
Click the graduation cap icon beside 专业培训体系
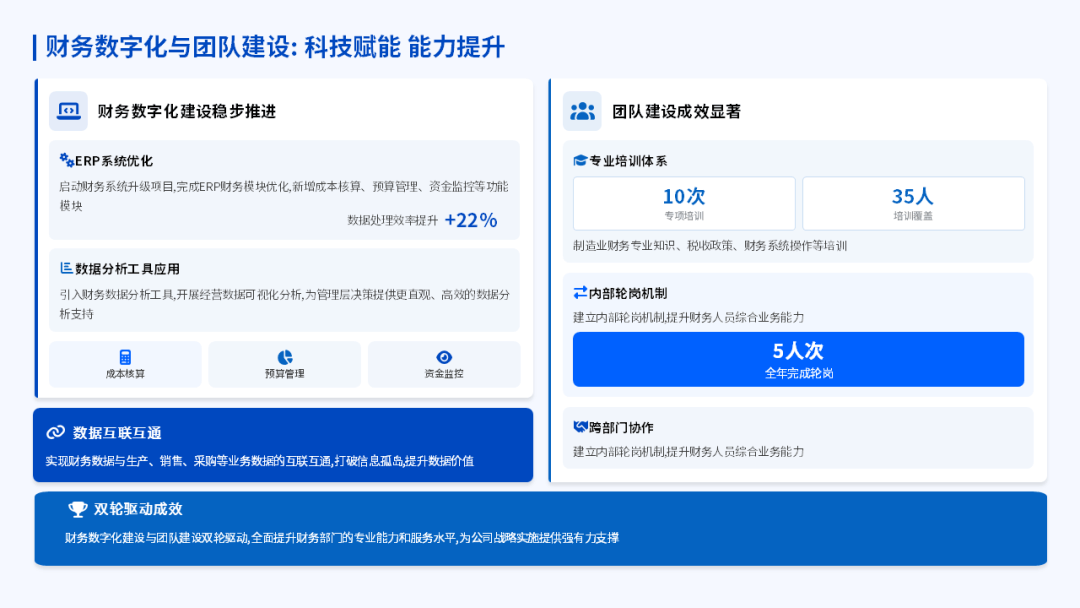click(x=580, y=160)
